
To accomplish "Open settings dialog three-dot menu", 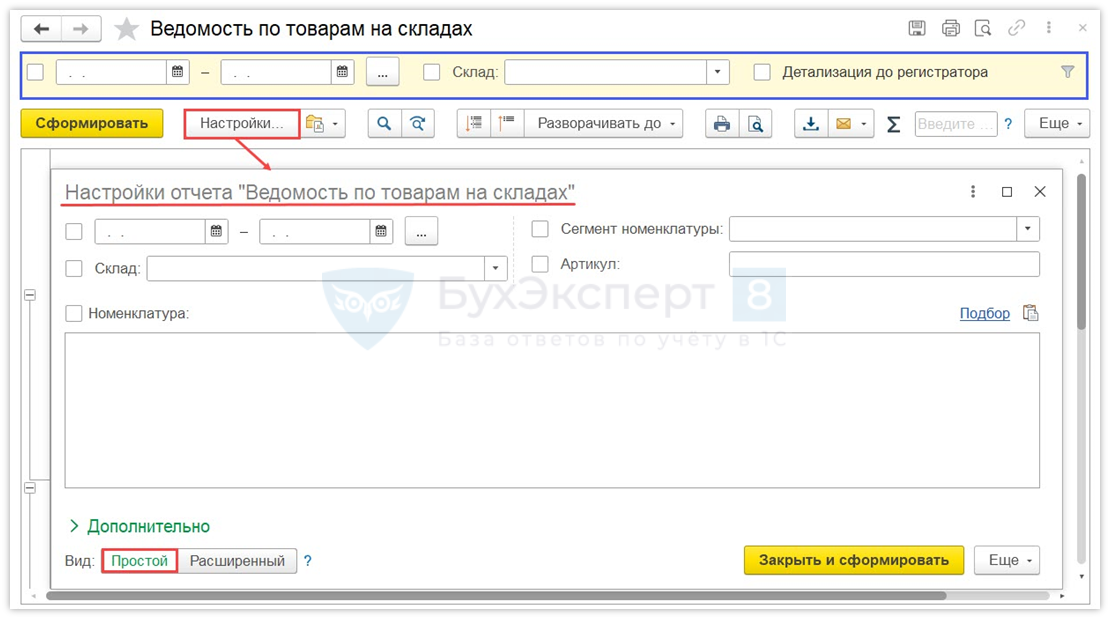I will coord(973,191).
